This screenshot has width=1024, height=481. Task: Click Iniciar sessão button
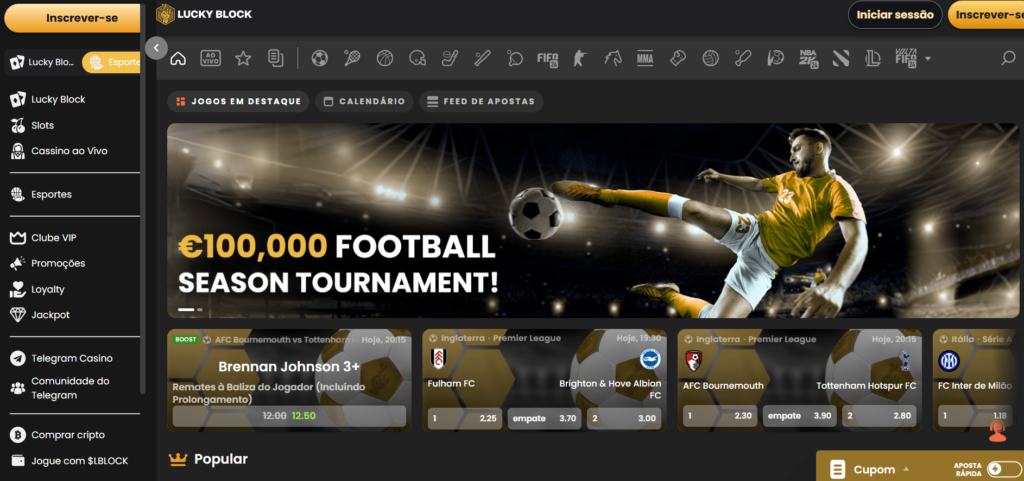tap(895, 14)
